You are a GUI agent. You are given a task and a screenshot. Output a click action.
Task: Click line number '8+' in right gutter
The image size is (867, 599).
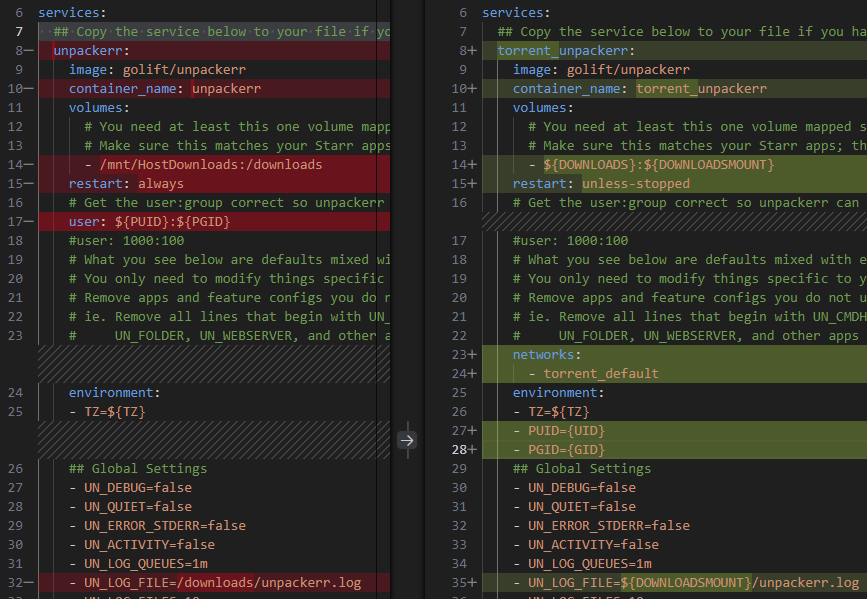pos(468,51)
